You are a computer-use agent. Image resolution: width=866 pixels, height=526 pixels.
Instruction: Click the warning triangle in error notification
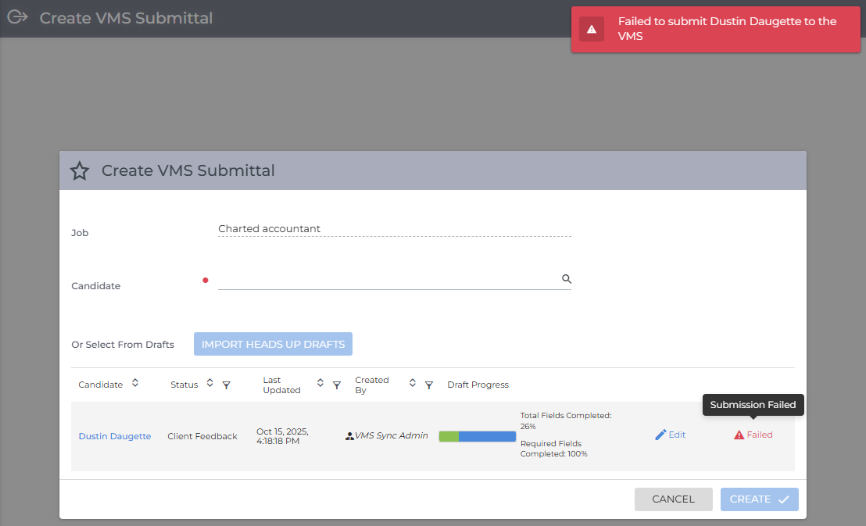click(591, 29)
